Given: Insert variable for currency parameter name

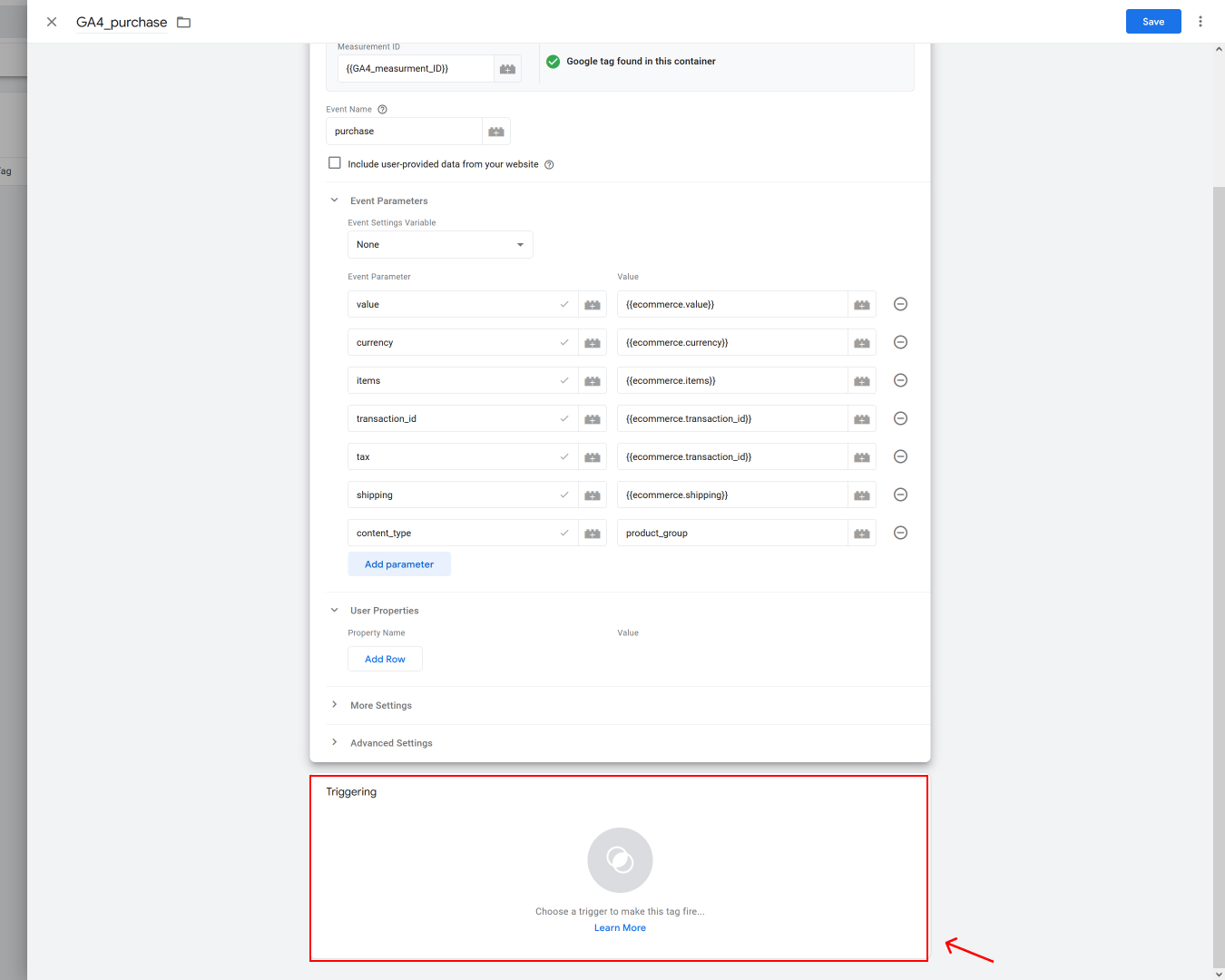Looking at the screenshot, I should 593,343.
